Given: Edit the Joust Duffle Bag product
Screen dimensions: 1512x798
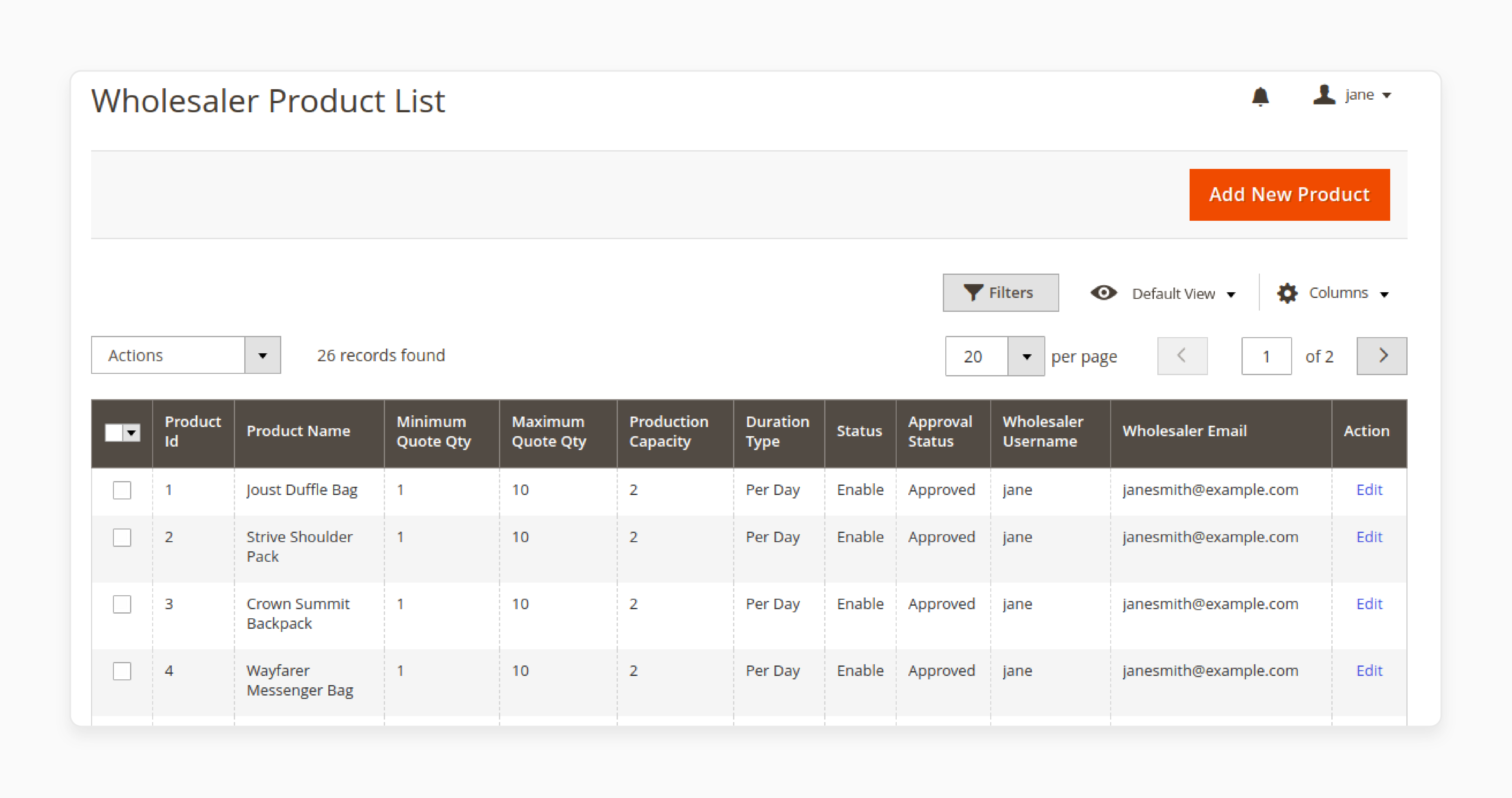Looking at the screenshot, I should [1369, 489].
